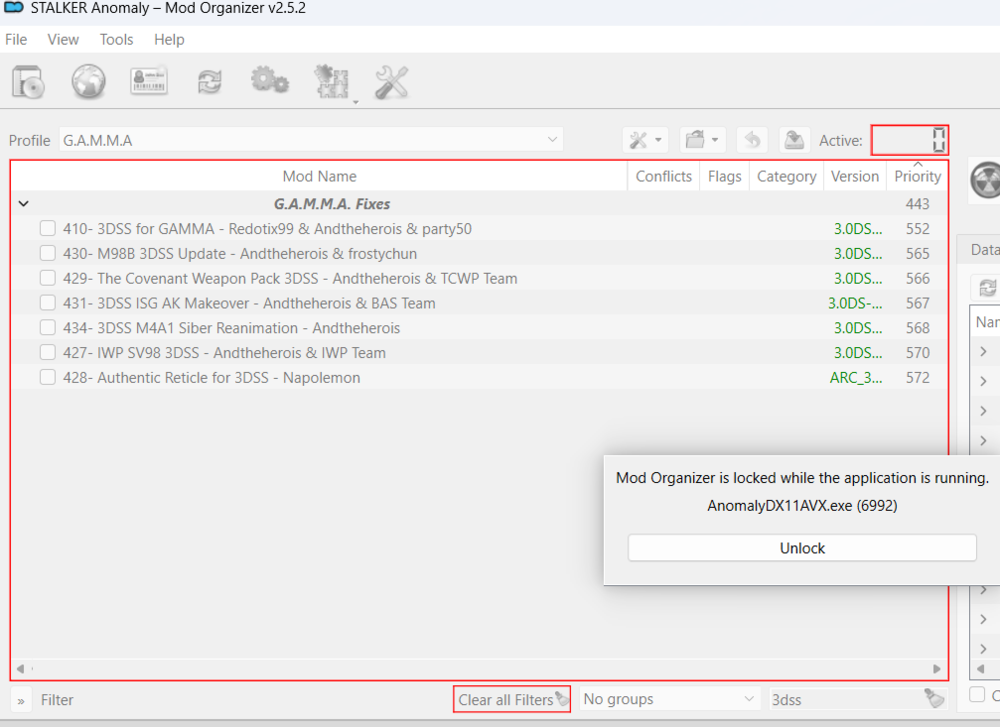Collapse the G.A.M.M.A. Fixes separator
1000x727 pixels.
click(24, 203)
